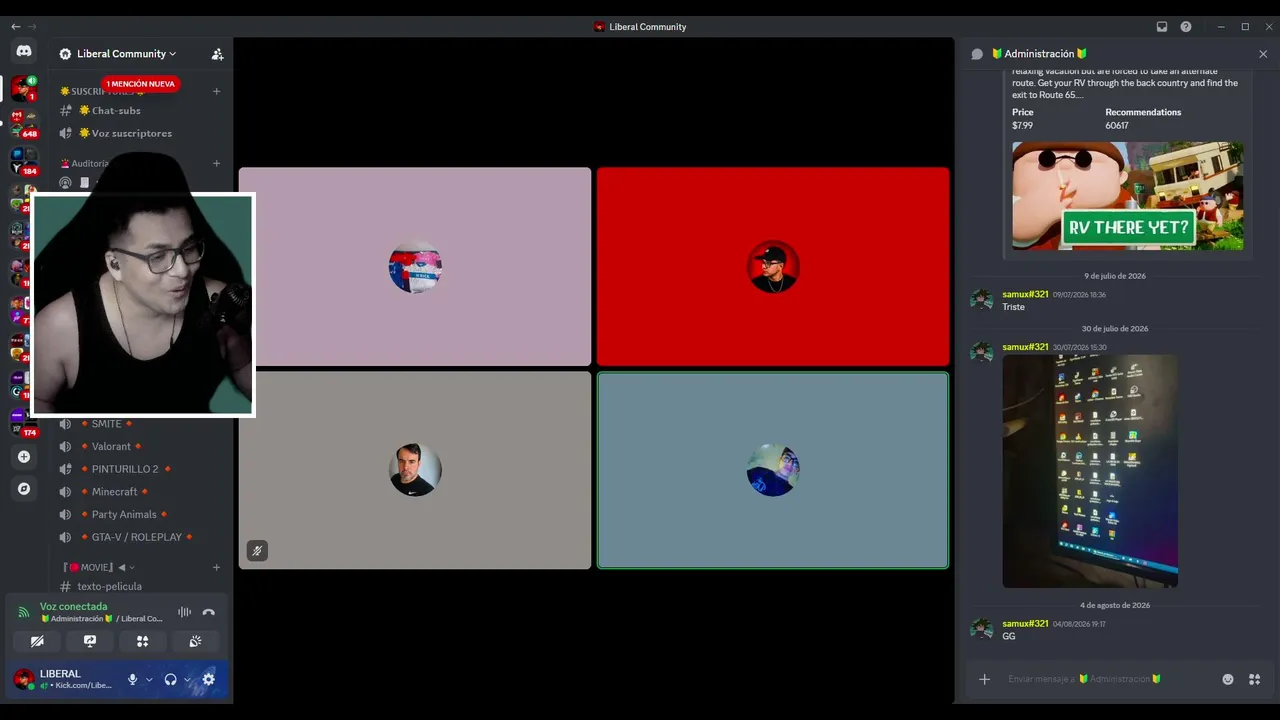
Task: Deafen audio with headphones icon
Action: click(x=170, y=680)
